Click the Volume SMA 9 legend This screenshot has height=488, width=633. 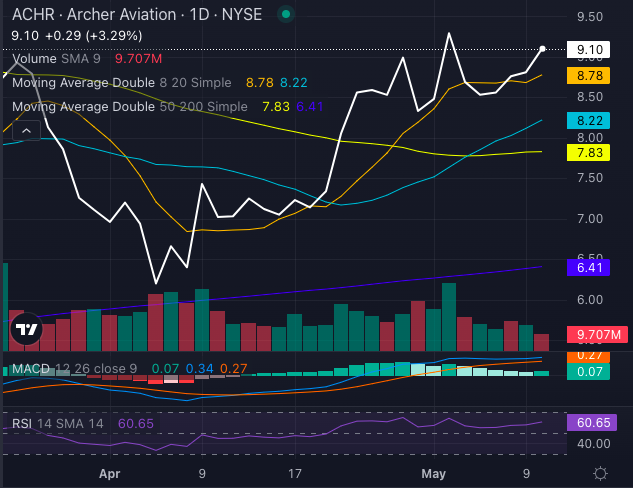pyautogui.click(x=87, y=59)
